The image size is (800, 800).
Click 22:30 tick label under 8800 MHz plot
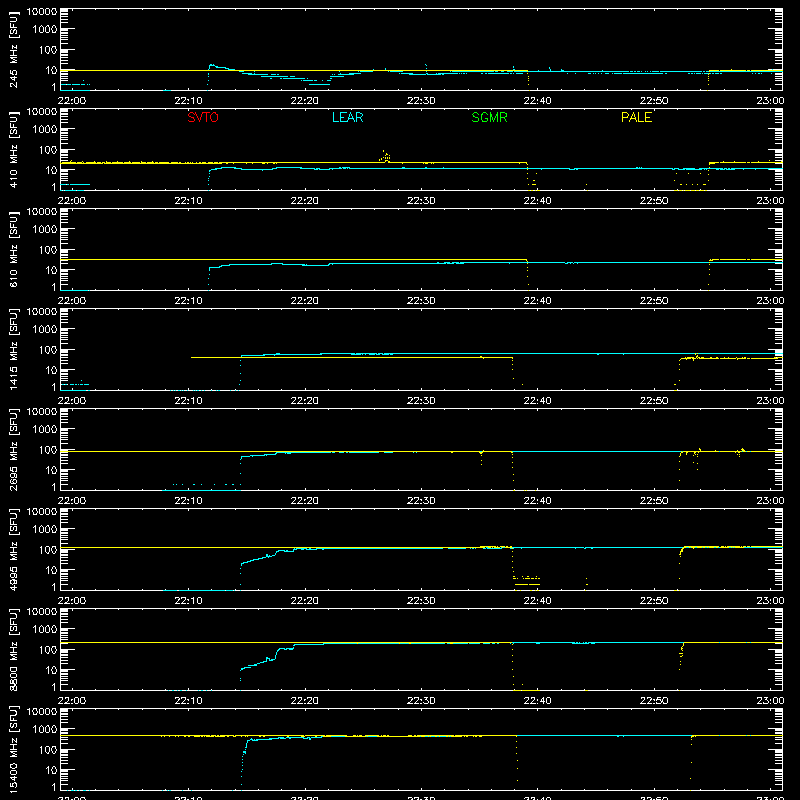pyautogui.click(x=421, y=701)
